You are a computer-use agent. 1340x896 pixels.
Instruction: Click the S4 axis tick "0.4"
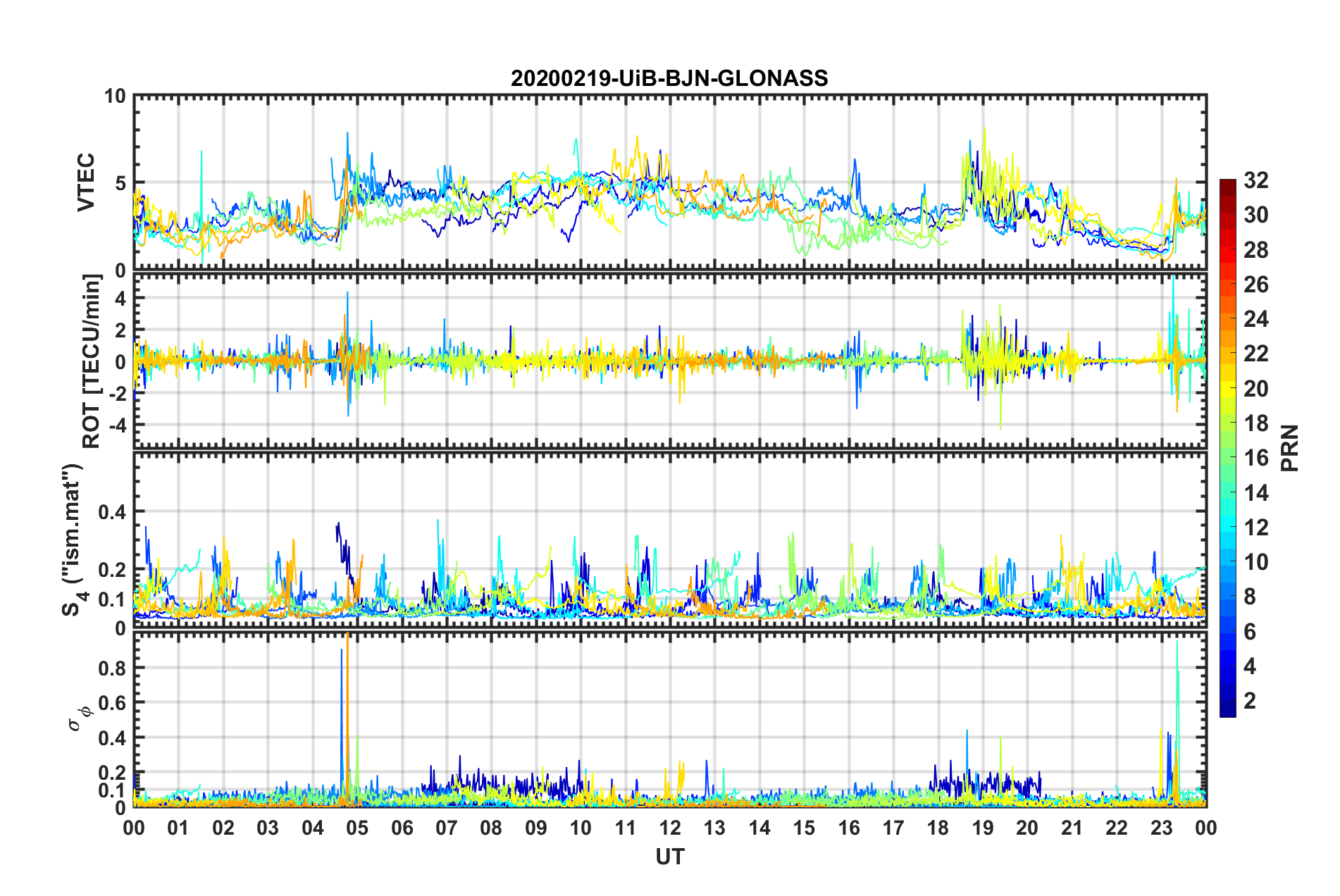pyautogui.click(x=113, y=511)
